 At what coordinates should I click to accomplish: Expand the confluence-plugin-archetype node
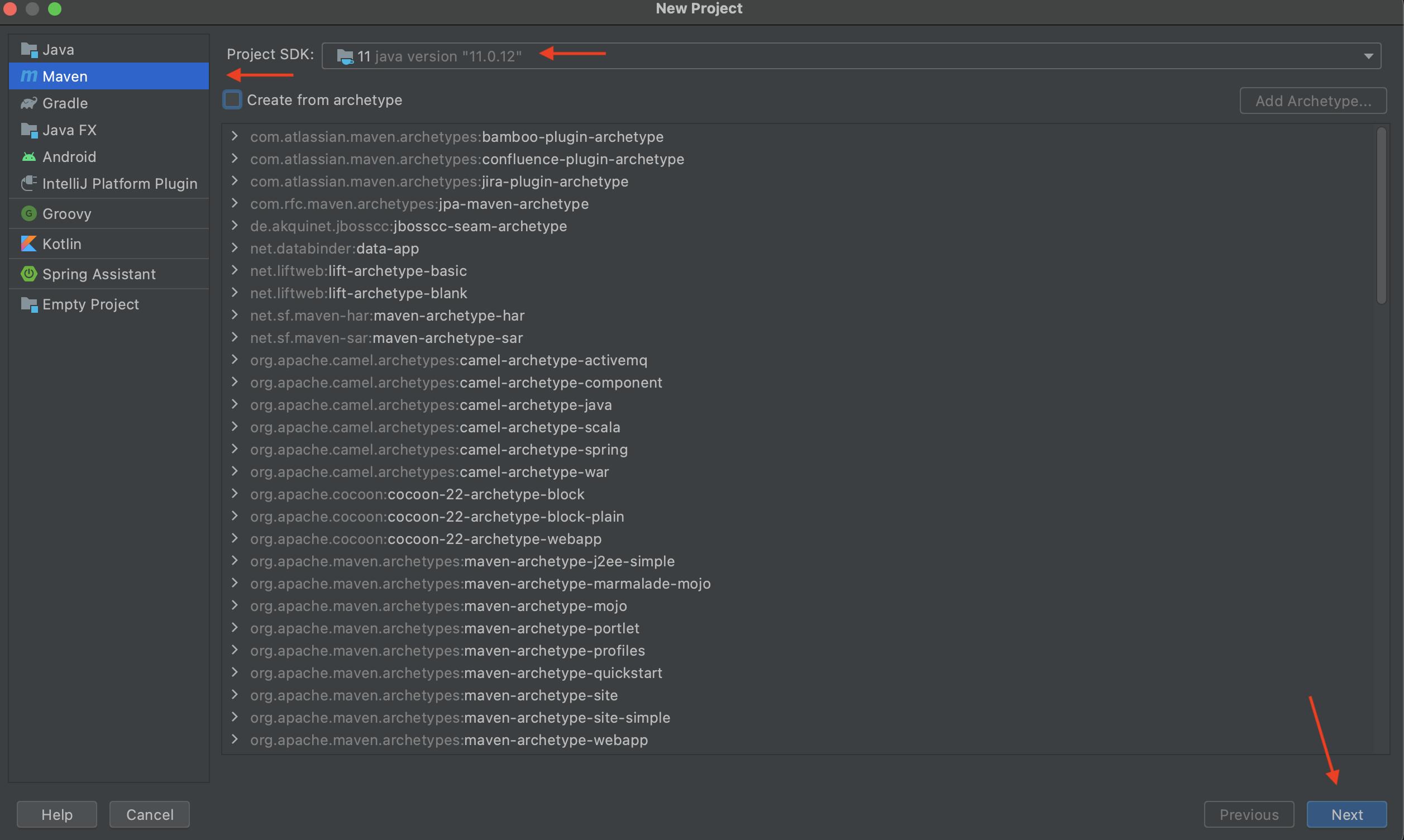235,159
